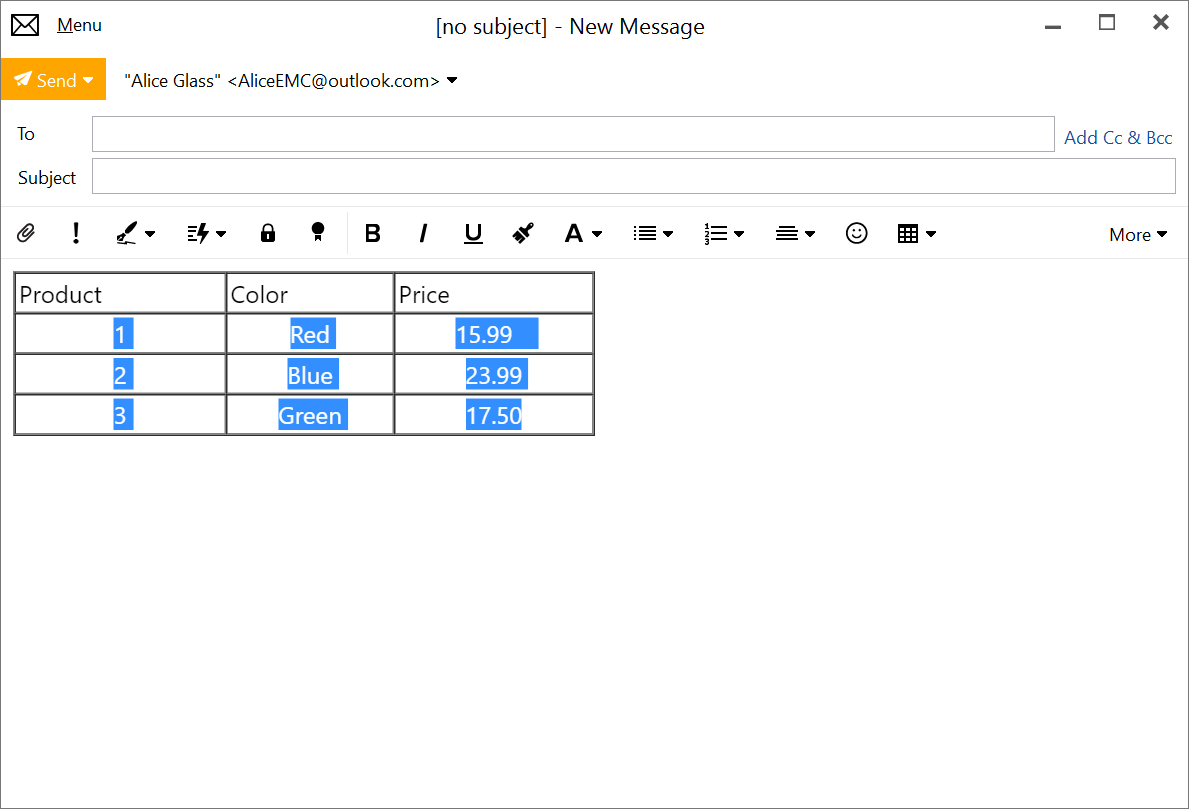Click into the Subject field
Viewport: 1189px width, 809px height.
click(633, 177)
